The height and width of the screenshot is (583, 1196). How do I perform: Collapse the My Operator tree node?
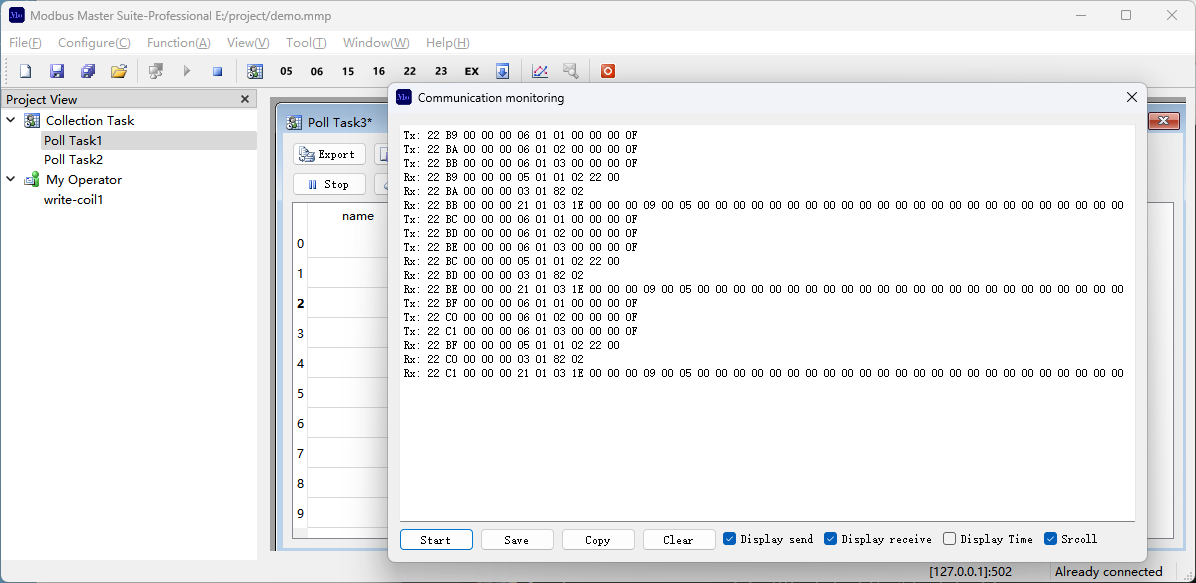[x=11, y=180]
